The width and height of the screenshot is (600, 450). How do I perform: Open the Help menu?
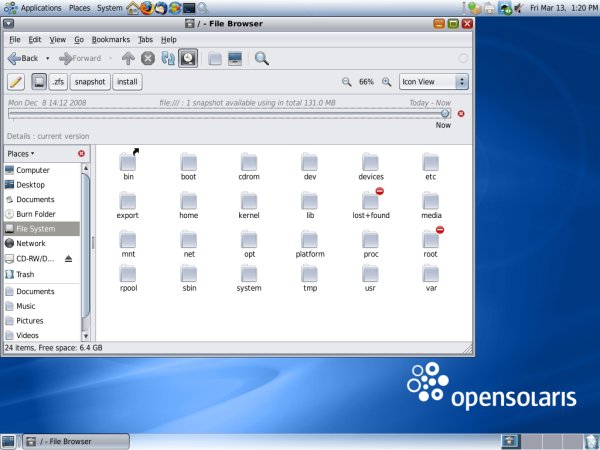click(168, 39)
